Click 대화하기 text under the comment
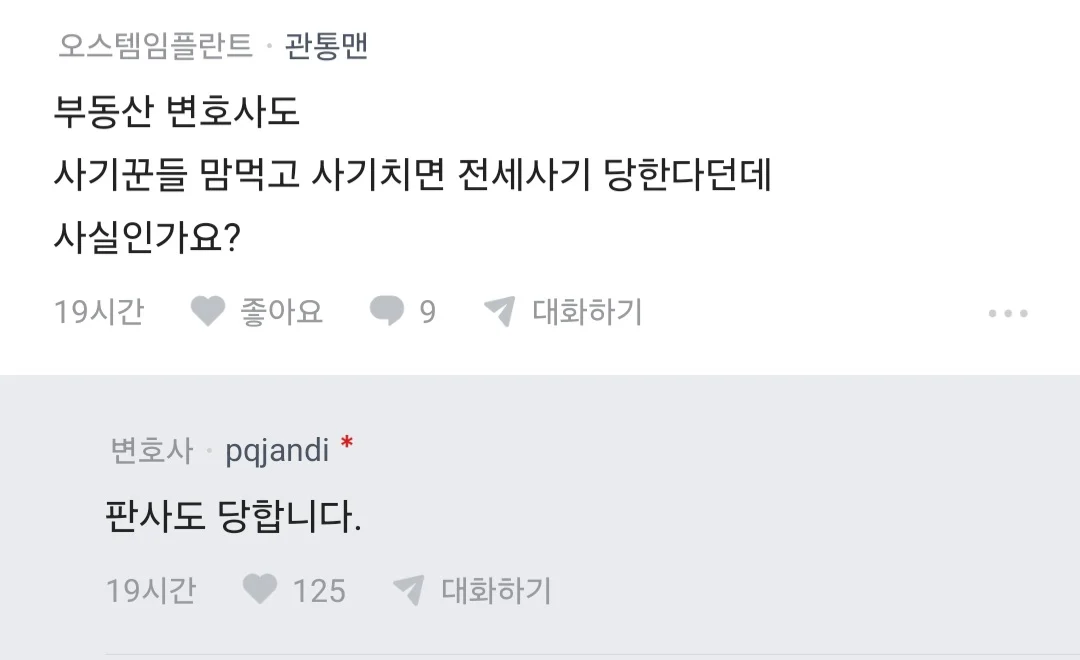1080x660 pixels. click(x=496, y=590)
